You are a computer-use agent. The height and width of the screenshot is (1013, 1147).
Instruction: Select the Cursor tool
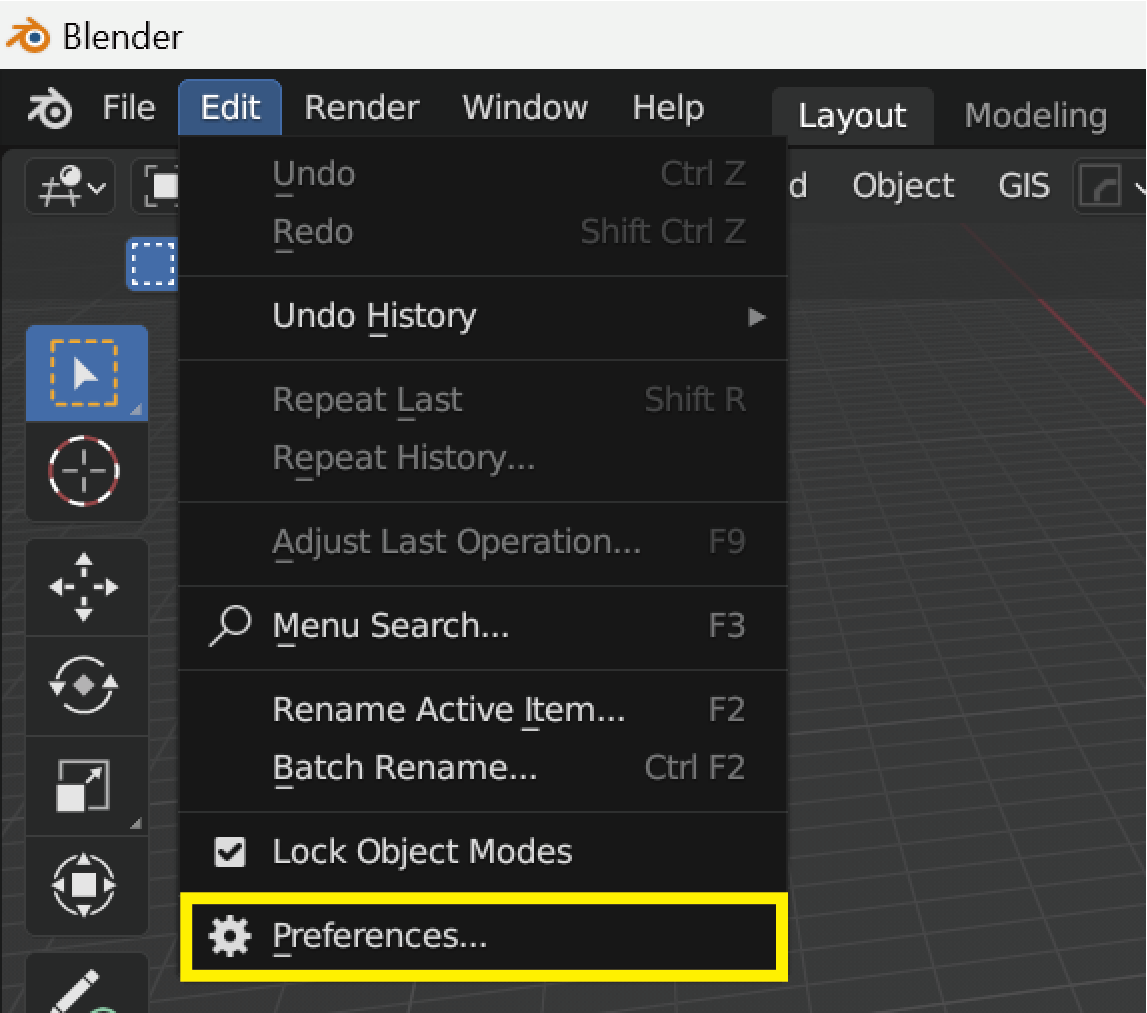[85, 471]
